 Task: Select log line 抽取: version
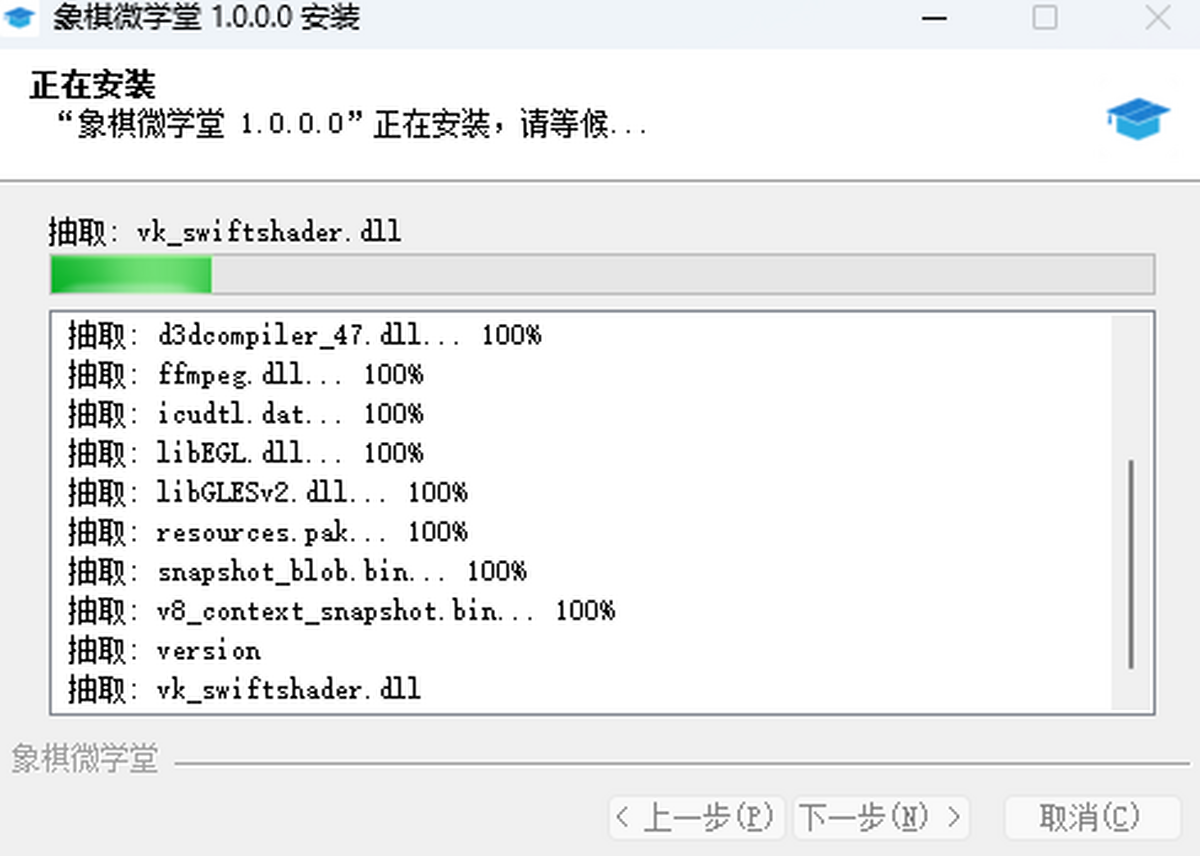click(165, 650)
